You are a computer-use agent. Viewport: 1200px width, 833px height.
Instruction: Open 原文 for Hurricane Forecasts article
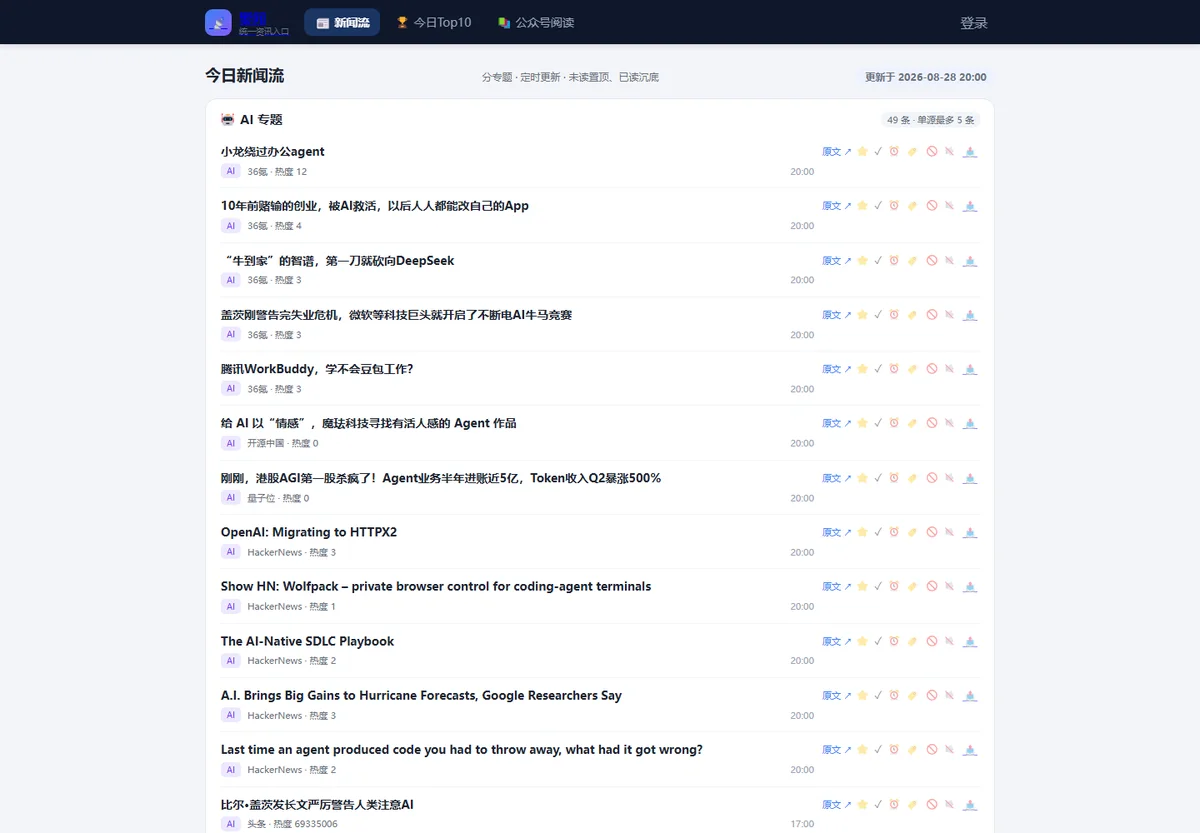pos(836,695)
